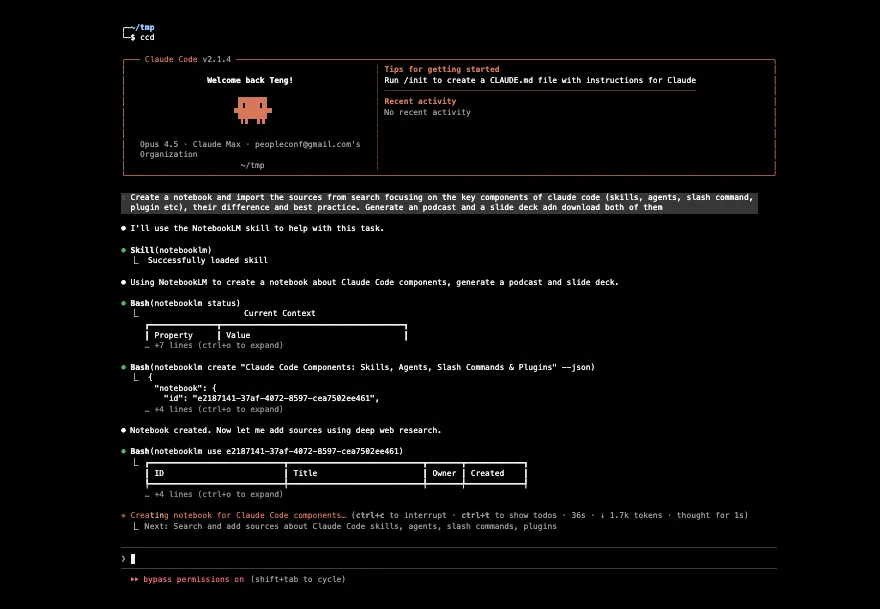Select the Recent activity section header

coord(419,100)
